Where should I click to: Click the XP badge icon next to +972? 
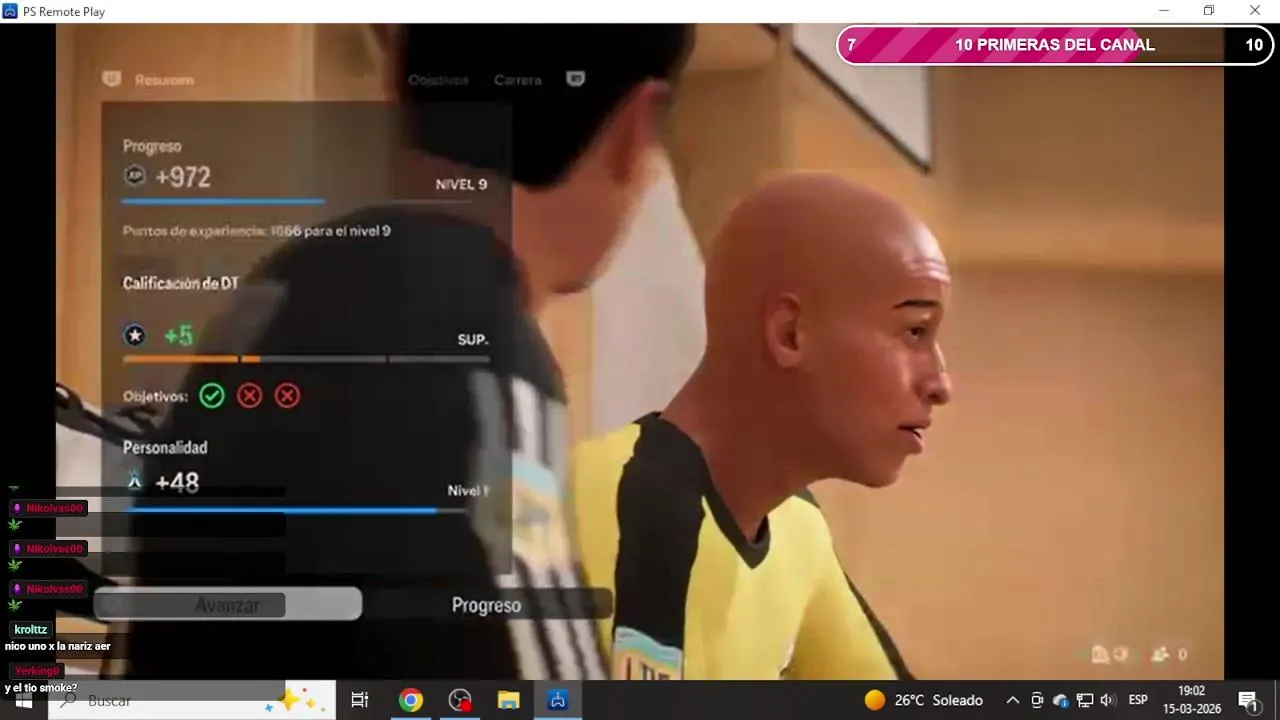[x=135, y=176]
